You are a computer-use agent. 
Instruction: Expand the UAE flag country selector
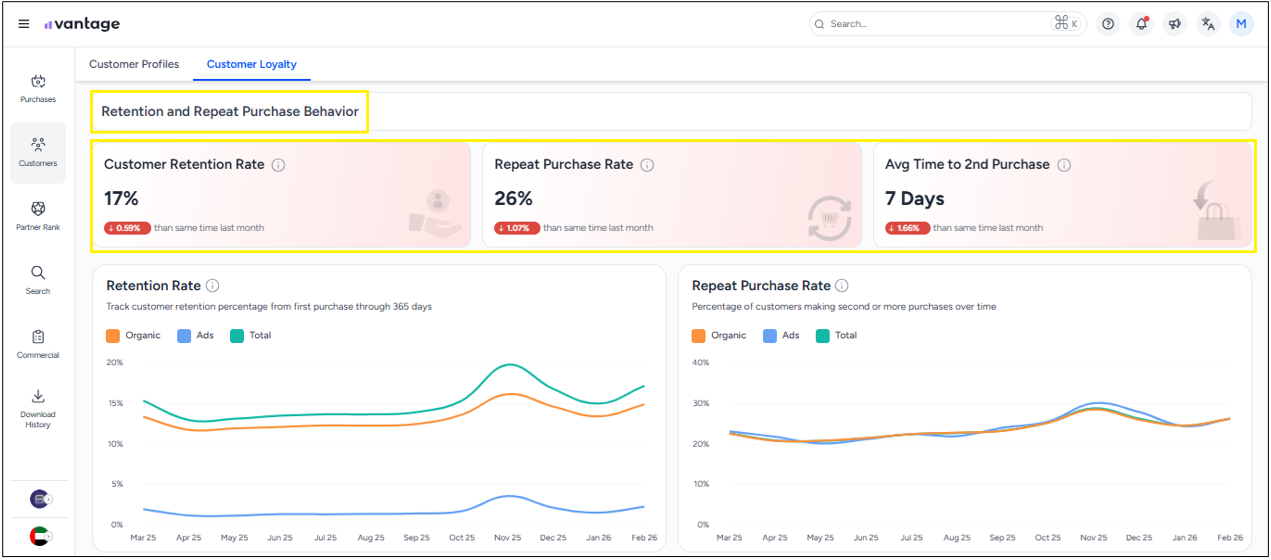coord(40,536)
